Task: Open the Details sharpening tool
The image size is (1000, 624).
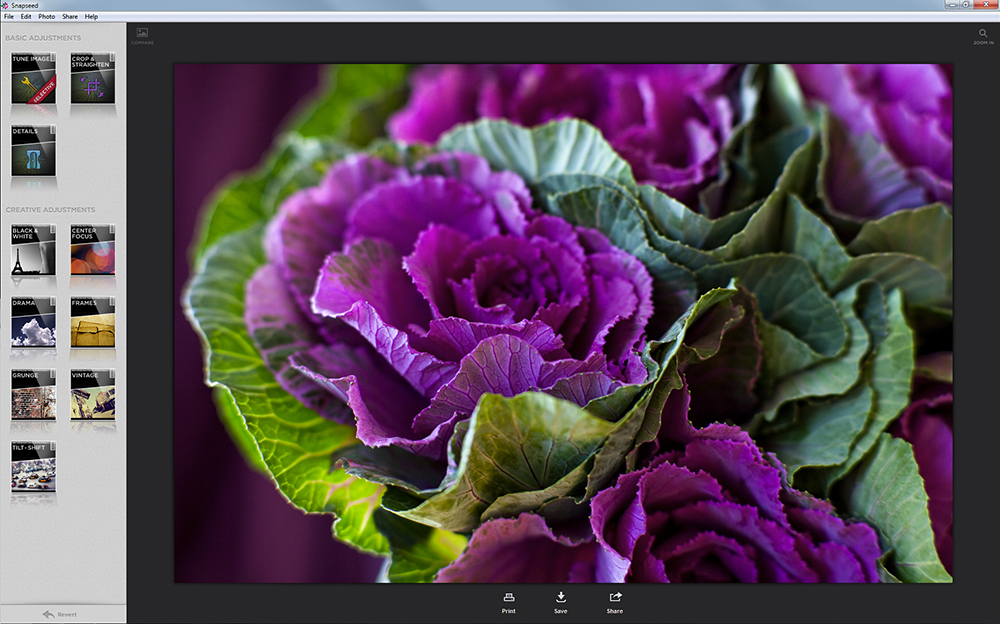Action: pyautogui.click(x=33, y=152)
